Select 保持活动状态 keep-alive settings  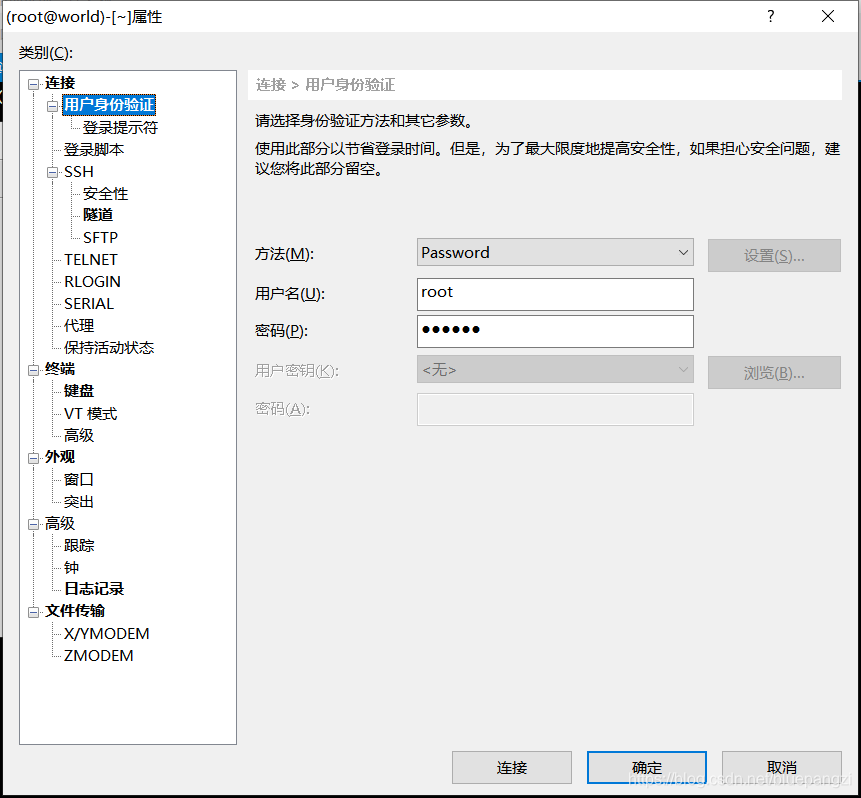pos(106,347)
